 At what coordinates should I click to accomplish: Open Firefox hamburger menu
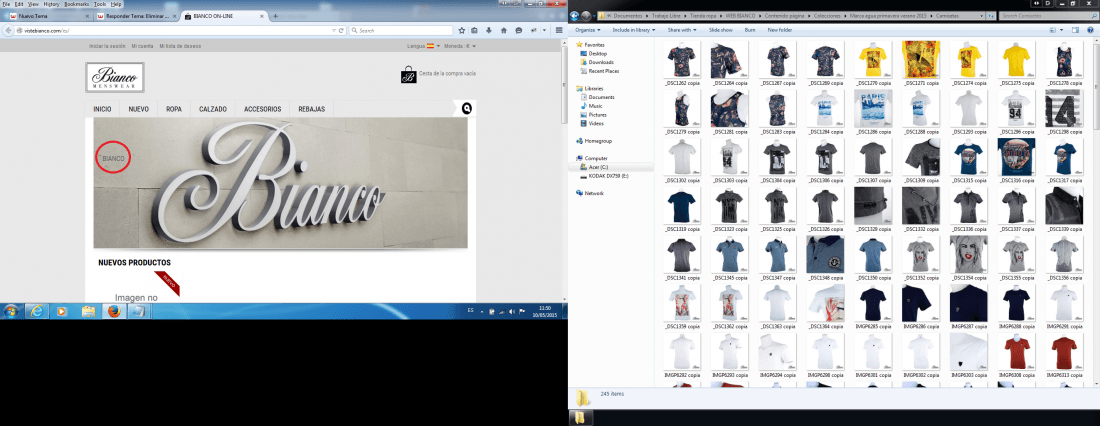tap(559, 30)
